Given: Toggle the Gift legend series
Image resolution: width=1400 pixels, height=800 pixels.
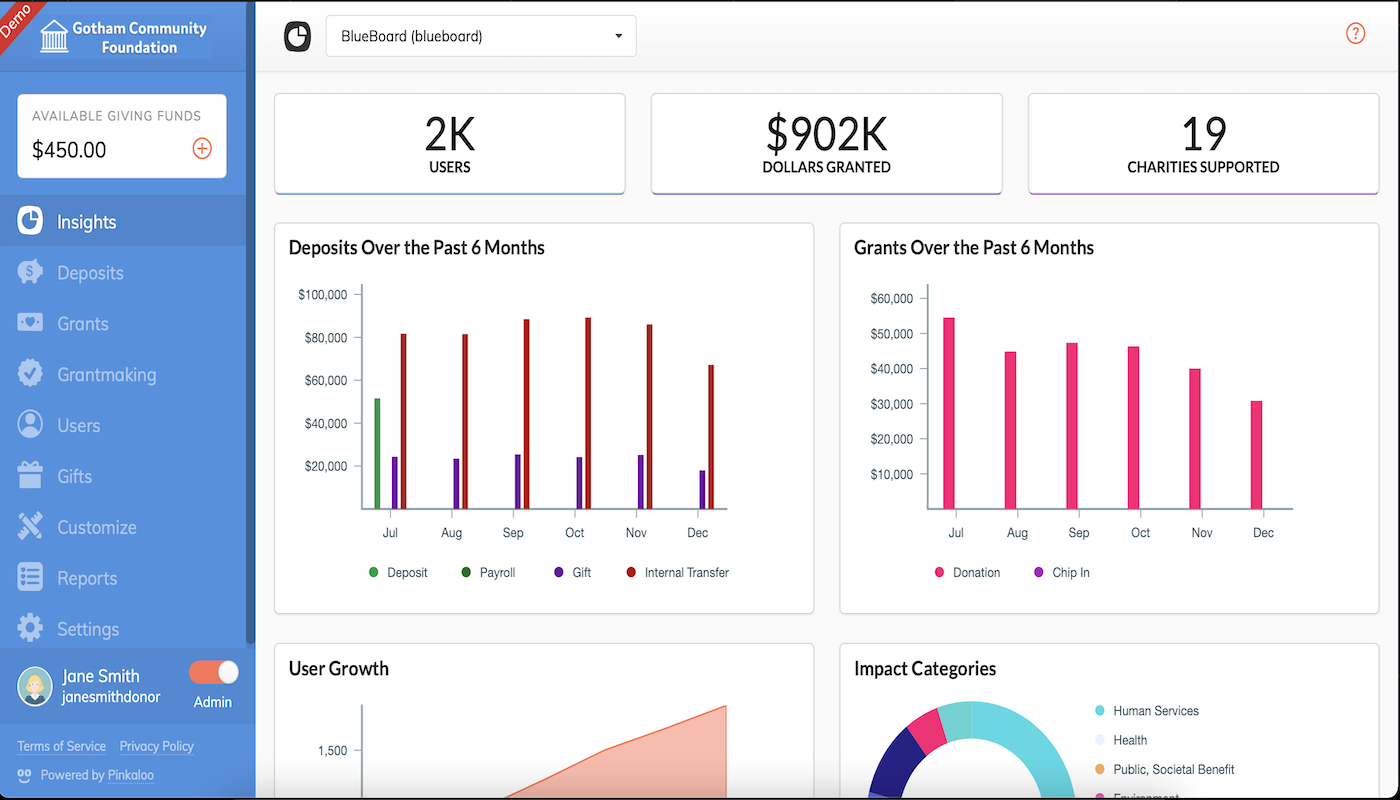Looking at the screenshot, I should tap(573, 573).
